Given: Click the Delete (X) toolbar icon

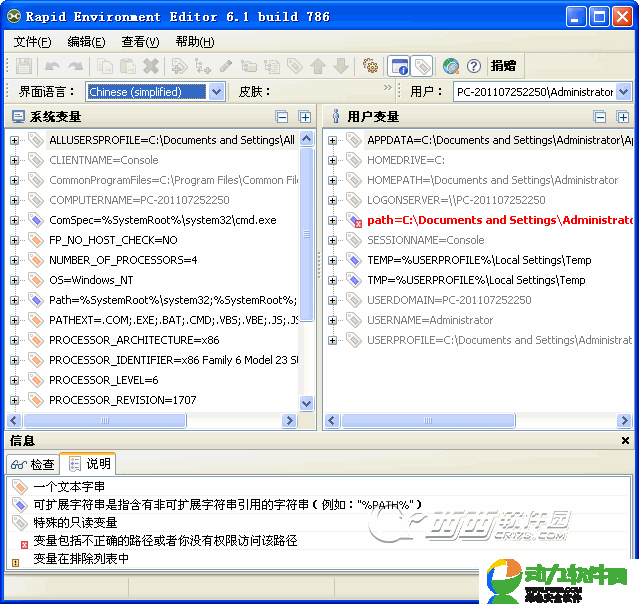Looking at the screenshot, I should pyautogui.click(x=151, y=66).
